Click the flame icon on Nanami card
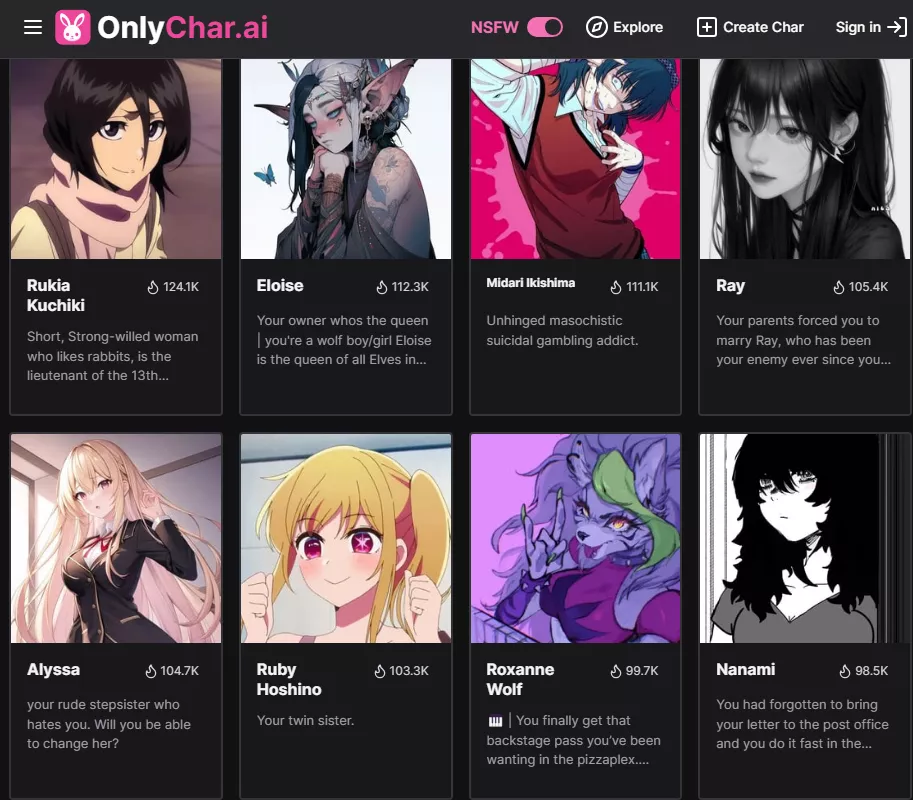The height and width of the screenshot is (800, 913). pyautogui.click(x=845, y=671)
